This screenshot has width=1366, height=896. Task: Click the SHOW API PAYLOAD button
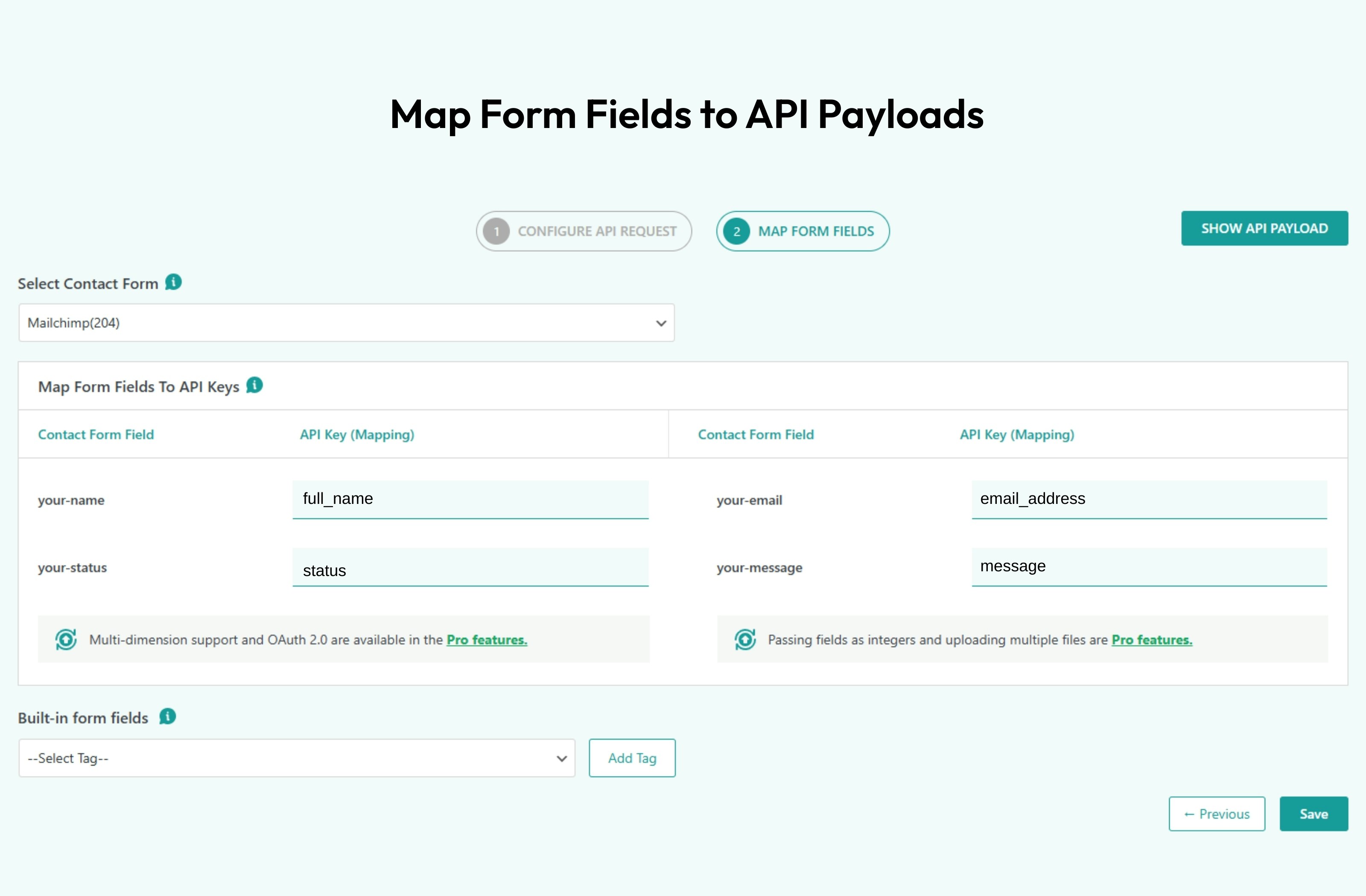[1264, 228]
